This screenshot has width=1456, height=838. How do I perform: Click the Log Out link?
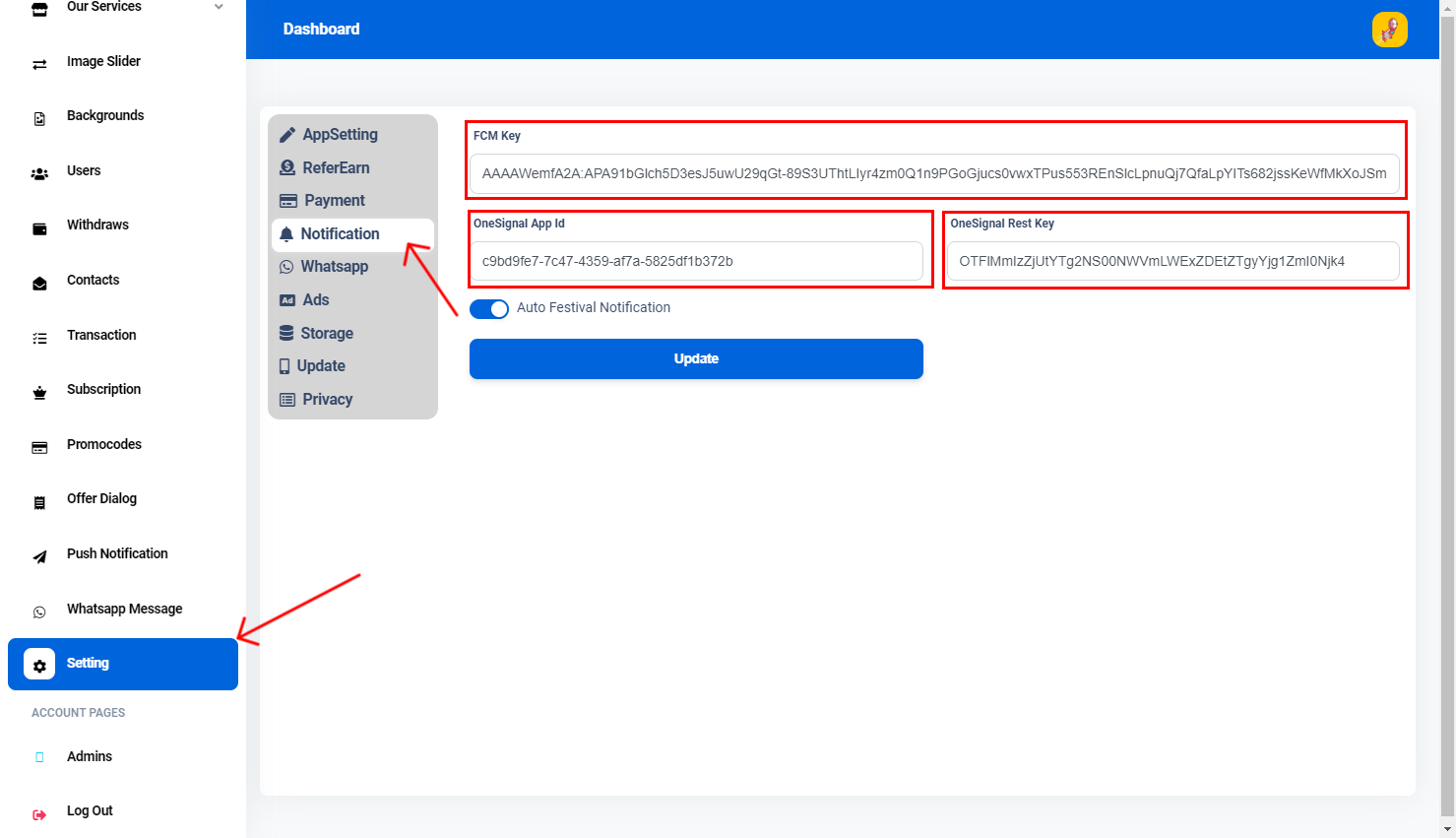point(90,810)
